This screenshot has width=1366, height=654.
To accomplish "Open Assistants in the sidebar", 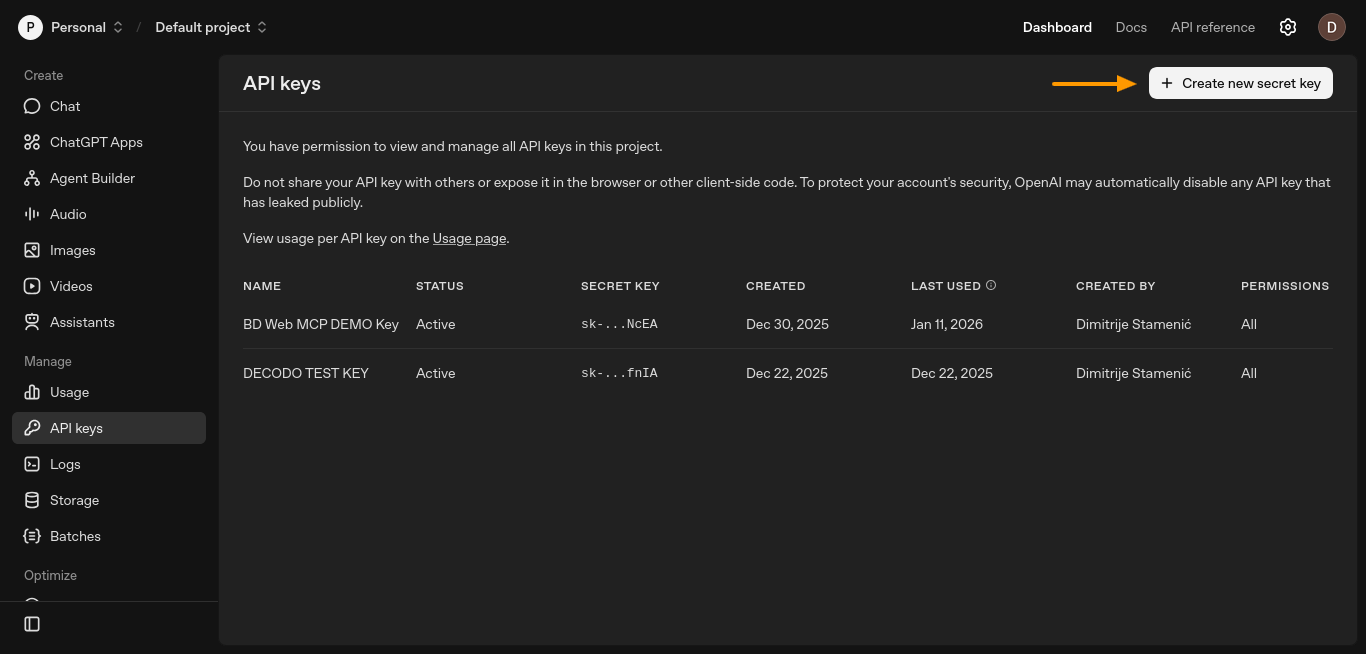I will click(82, 322).
